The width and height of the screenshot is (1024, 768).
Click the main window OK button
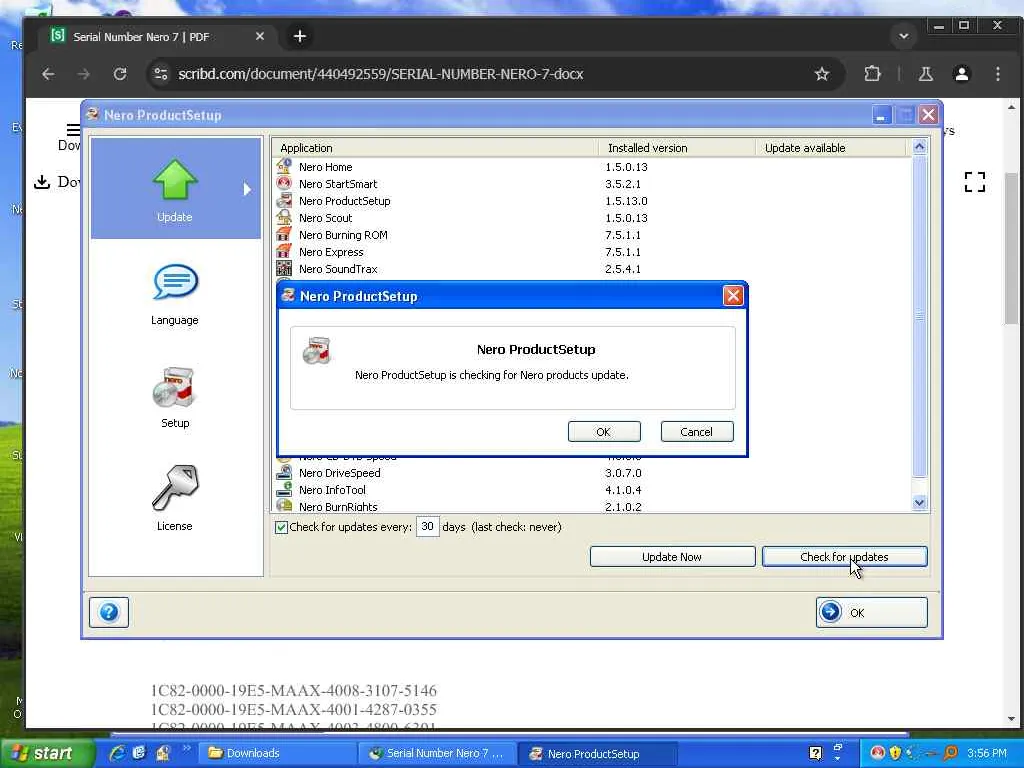point(871,613)
